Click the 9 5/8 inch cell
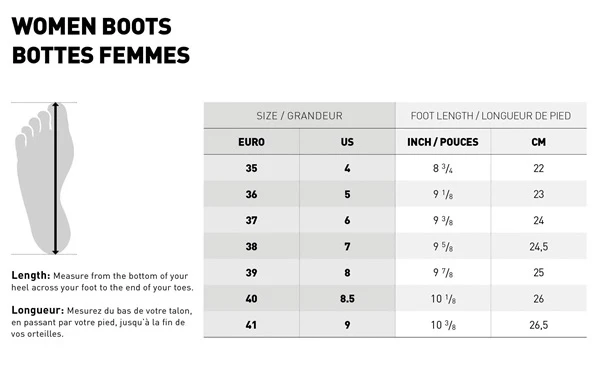 443,246
